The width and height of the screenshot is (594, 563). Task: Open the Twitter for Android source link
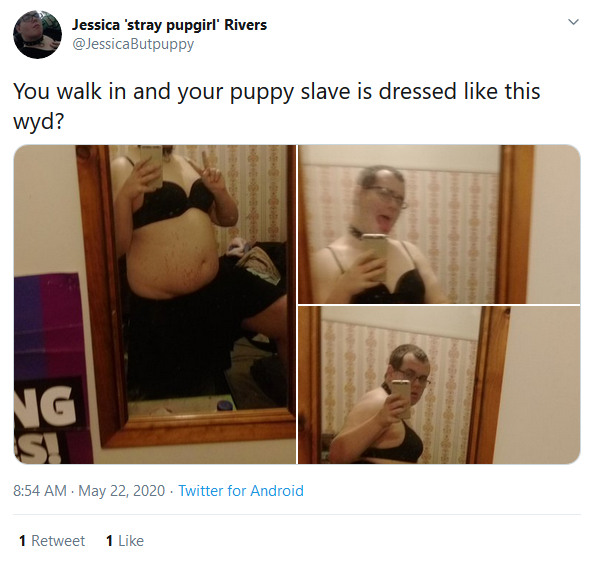pos(241,491)
